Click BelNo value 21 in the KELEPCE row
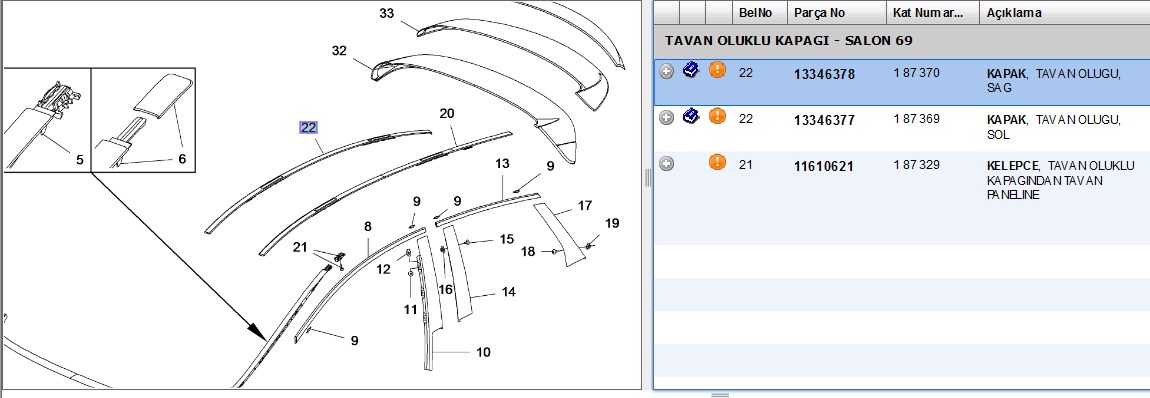This screenshot has width=1150, height=398. pyautogui.click(x=746, y=165)
